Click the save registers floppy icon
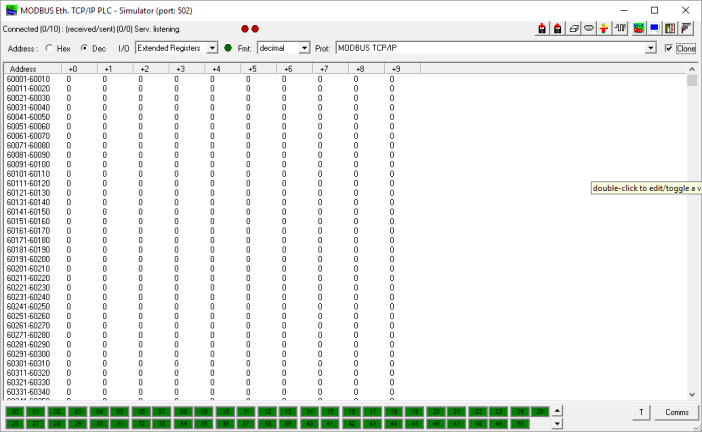 (557, 29)
